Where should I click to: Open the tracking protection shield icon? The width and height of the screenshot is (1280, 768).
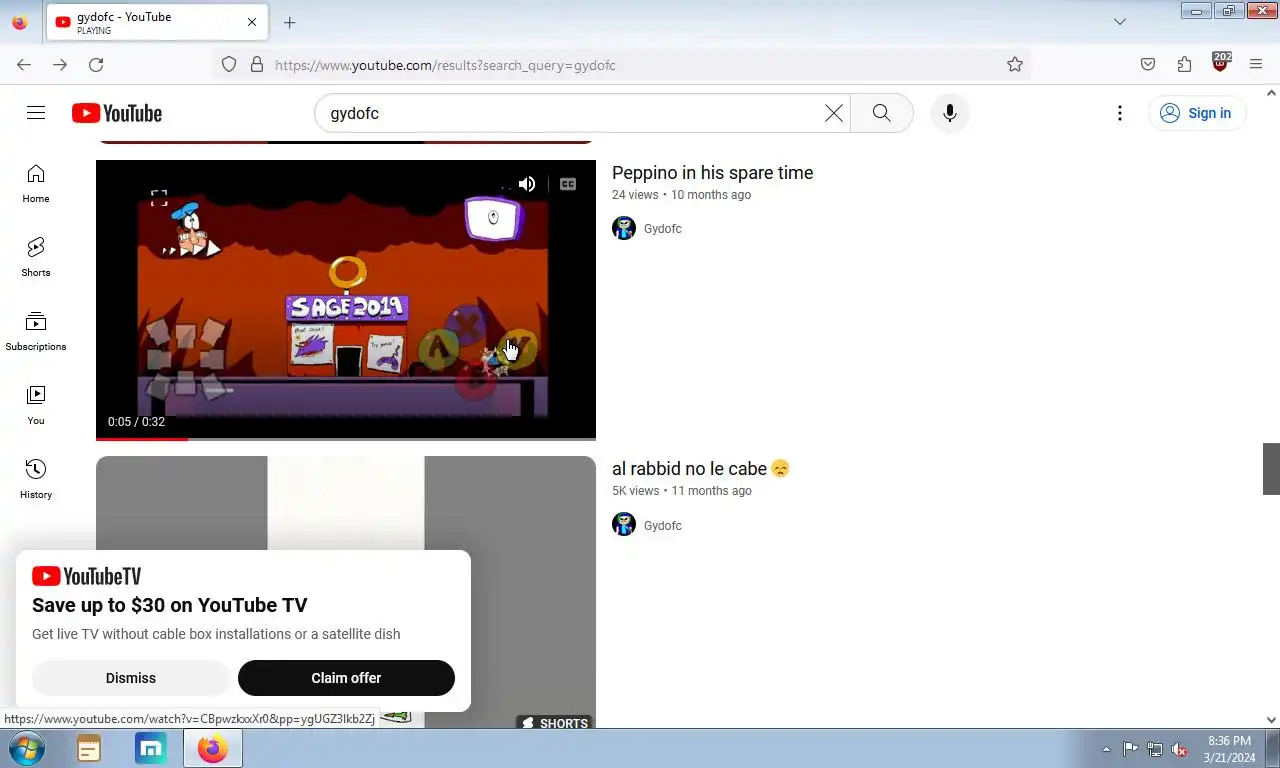229,65
